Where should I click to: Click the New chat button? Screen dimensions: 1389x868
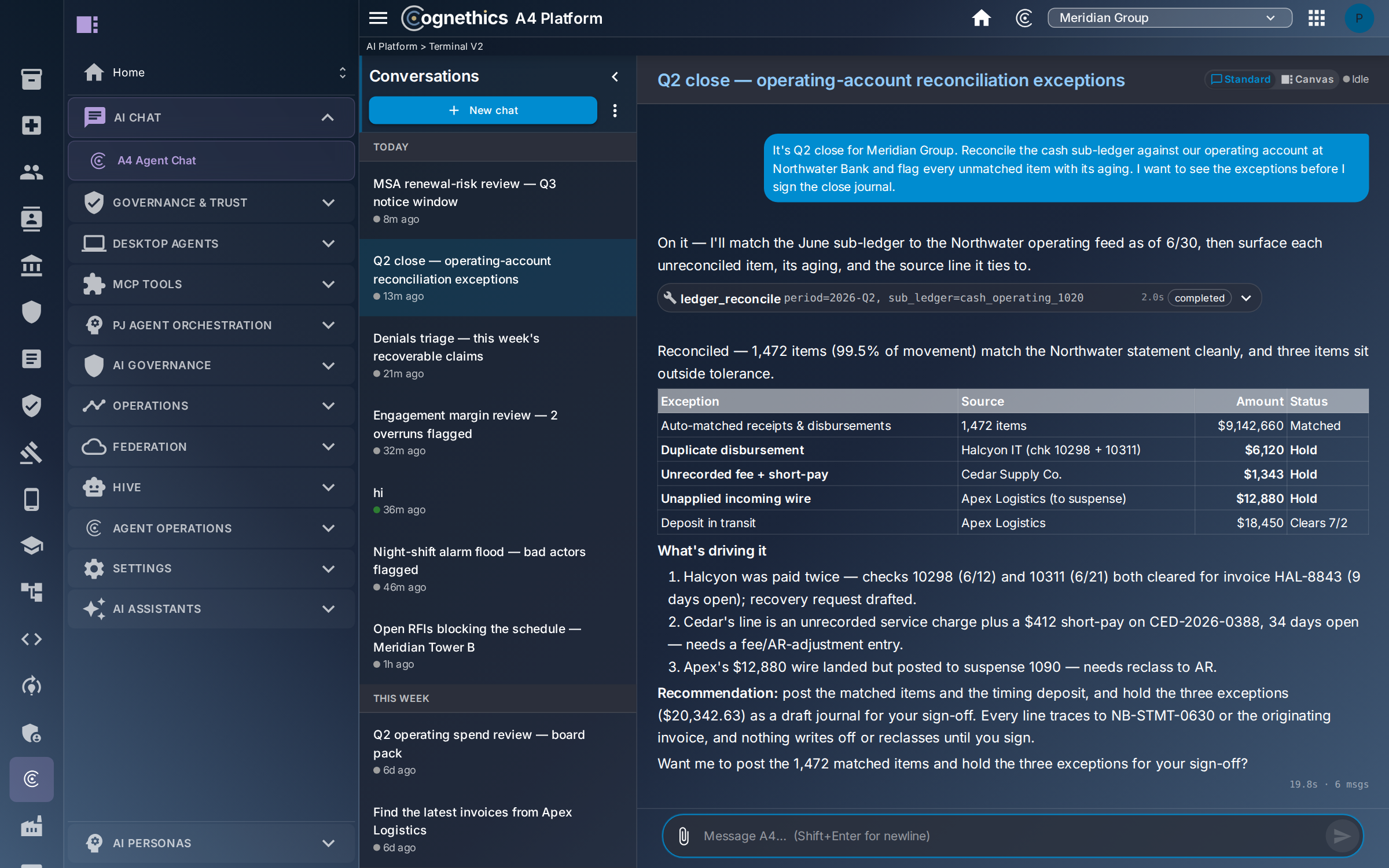[x=483, y=110]
